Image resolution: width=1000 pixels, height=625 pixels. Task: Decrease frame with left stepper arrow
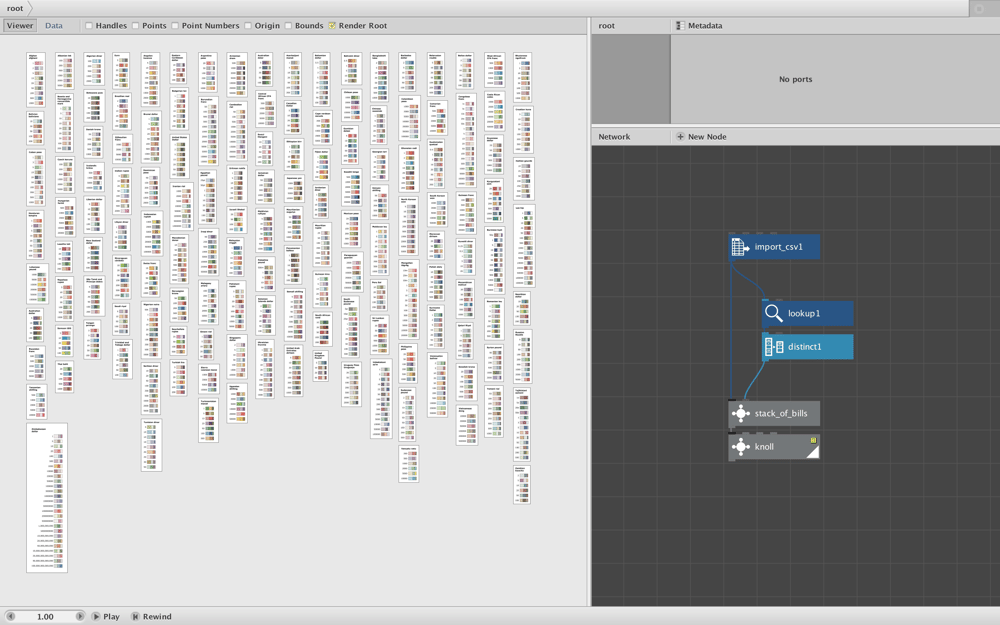10,616
